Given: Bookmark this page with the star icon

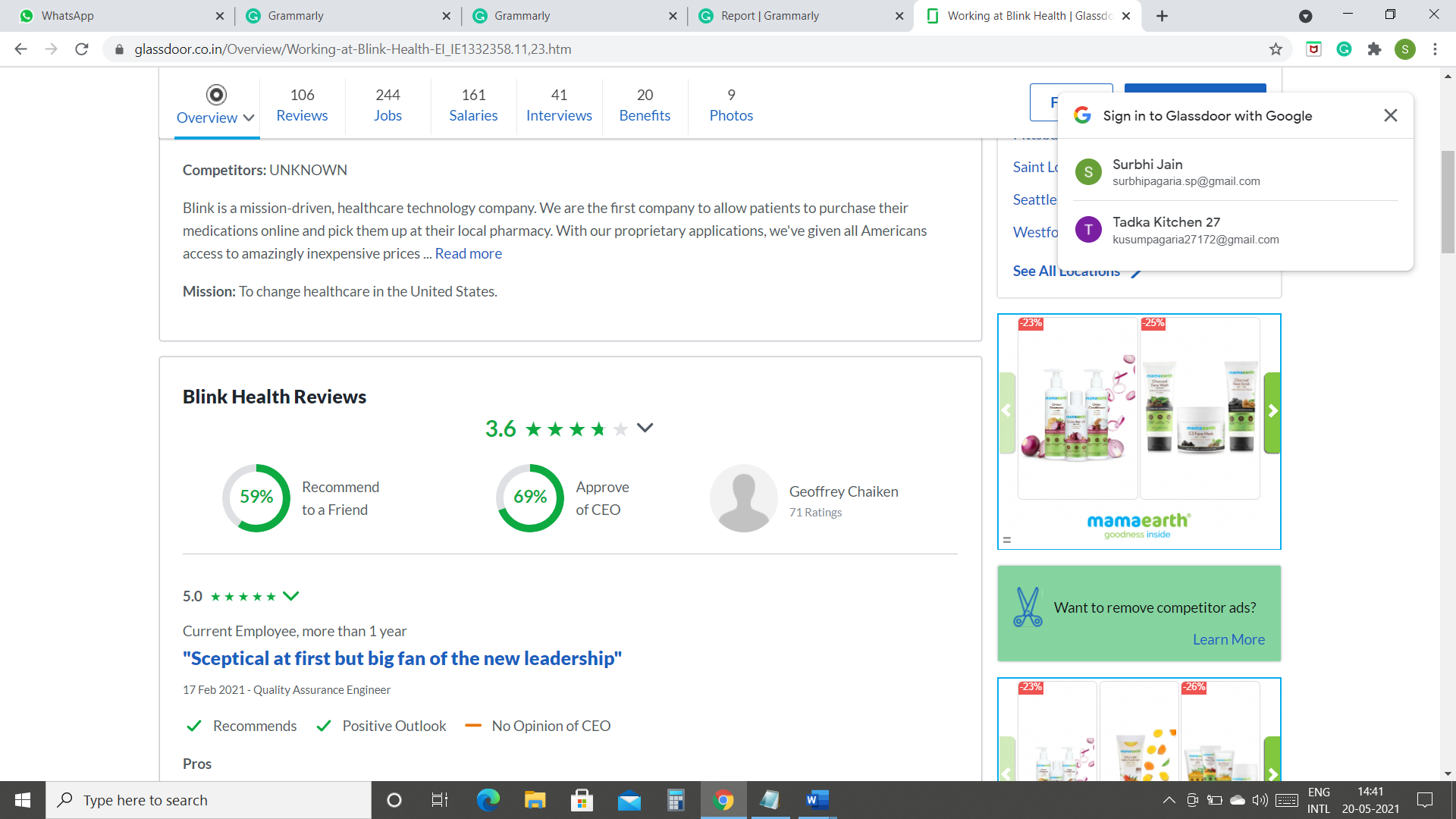Looking at the screenshot, I should (x=1276, y=49).
